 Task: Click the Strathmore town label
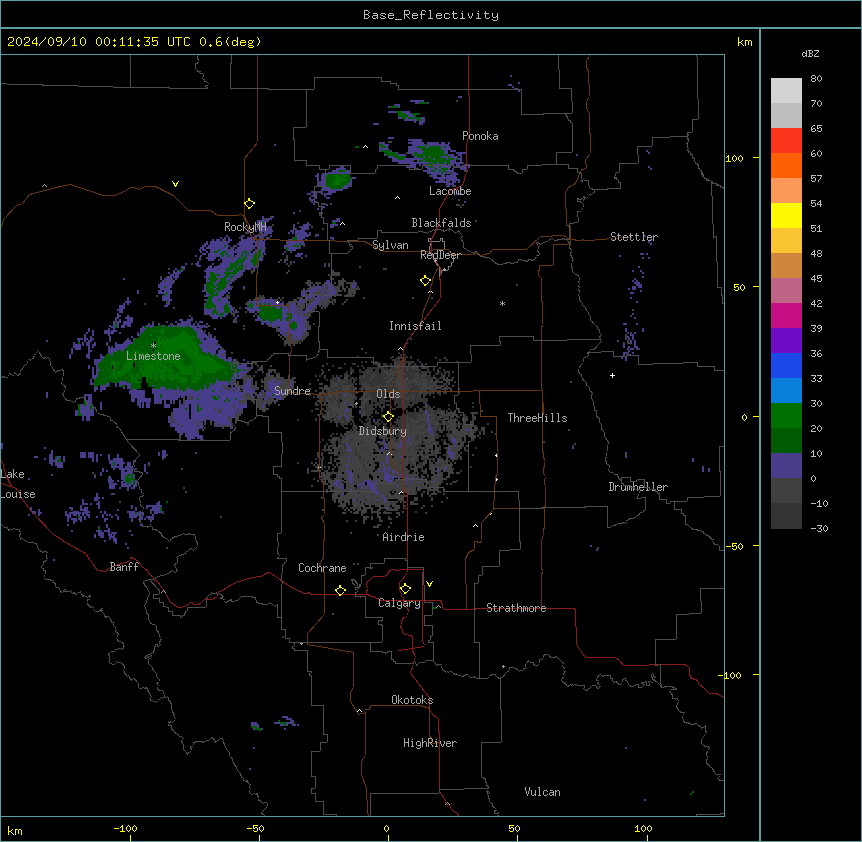pyautogui.click(x=516, y=608)
